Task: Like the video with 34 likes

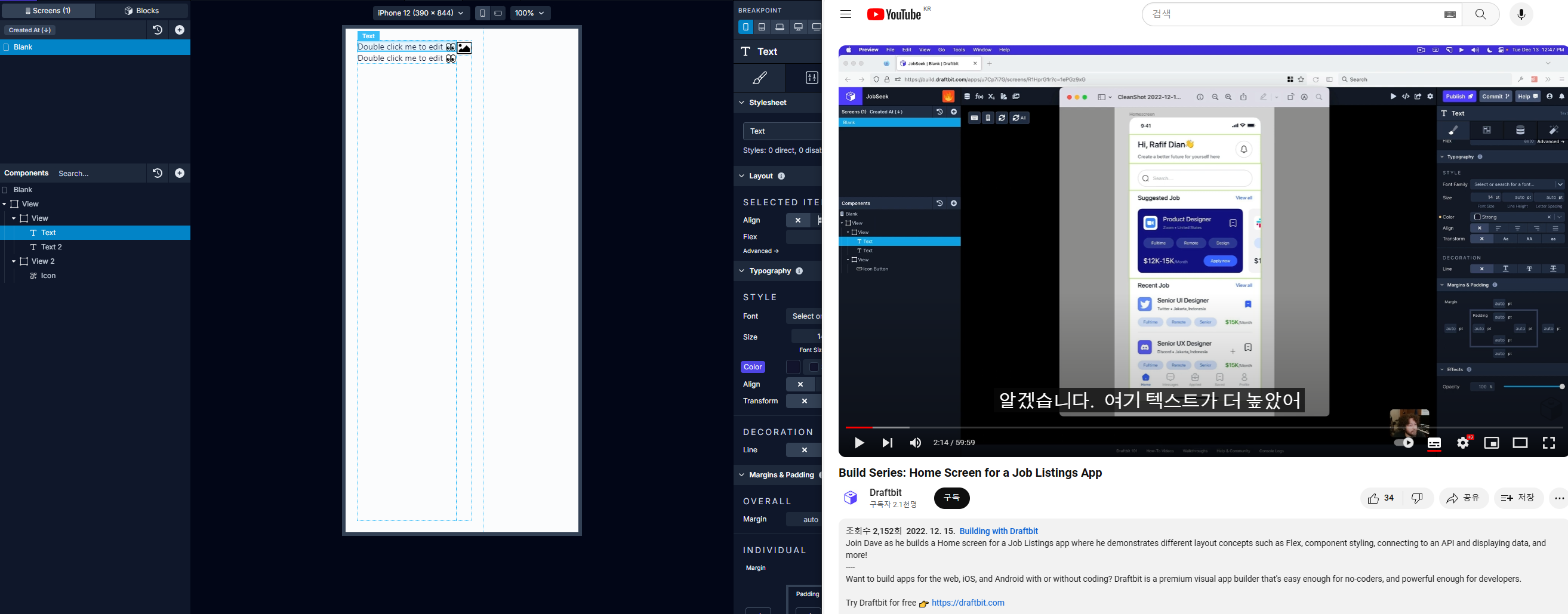Action: [1381, 498]
